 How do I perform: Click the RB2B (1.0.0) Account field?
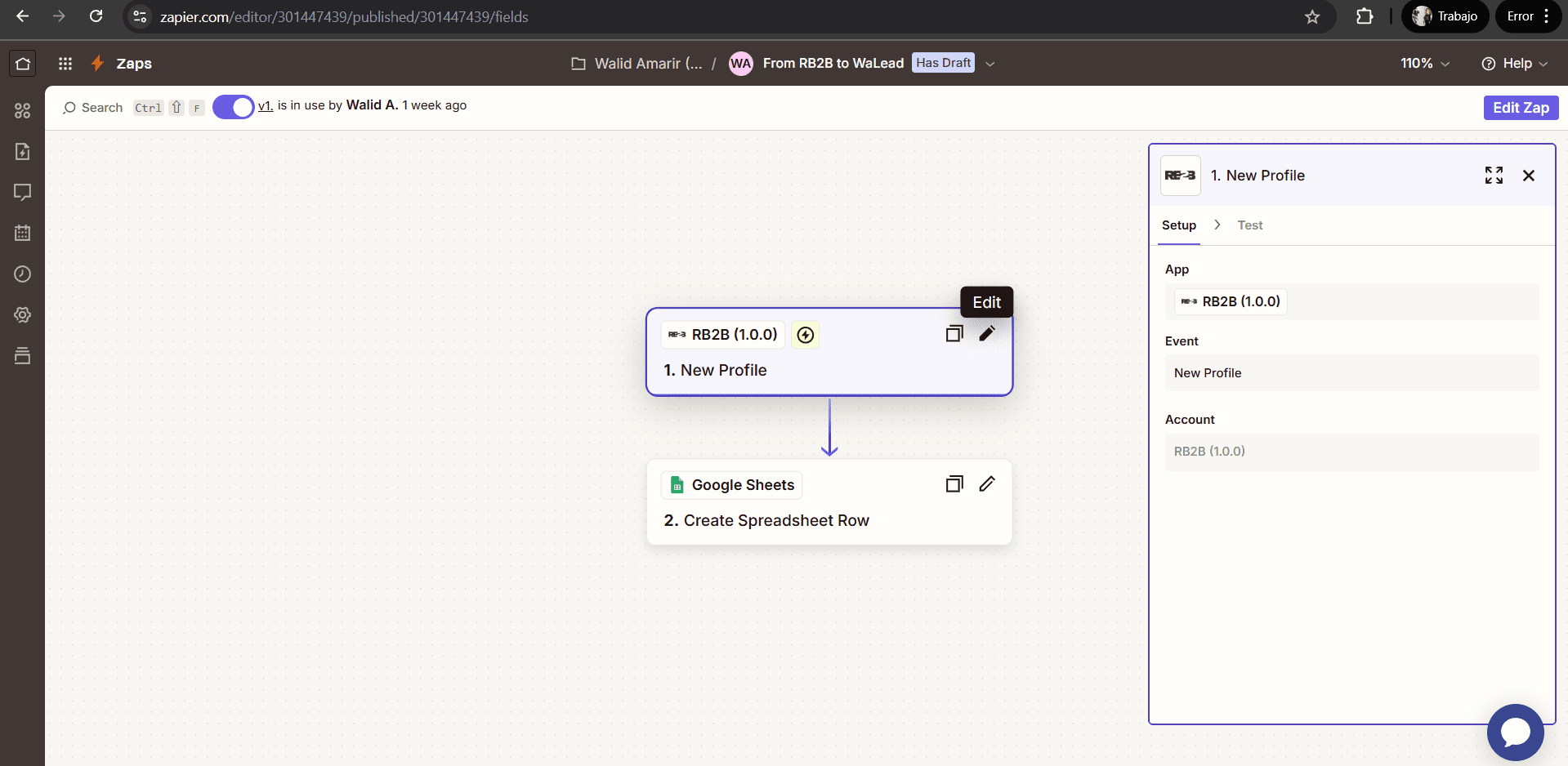(x=1352, y=452)
